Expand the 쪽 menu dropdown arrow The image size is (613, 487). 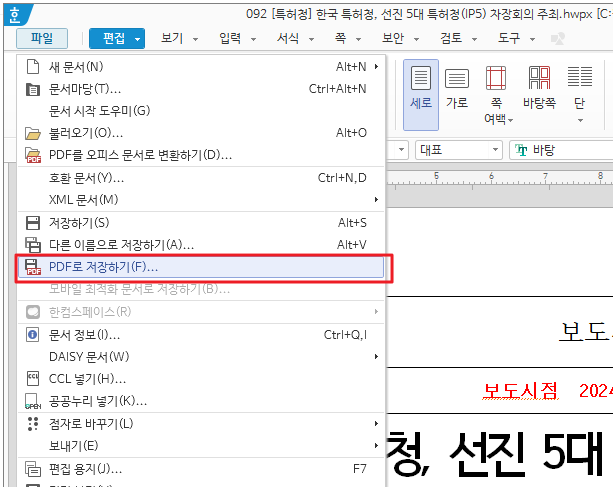pyautogui.click(x=358, y=39)
